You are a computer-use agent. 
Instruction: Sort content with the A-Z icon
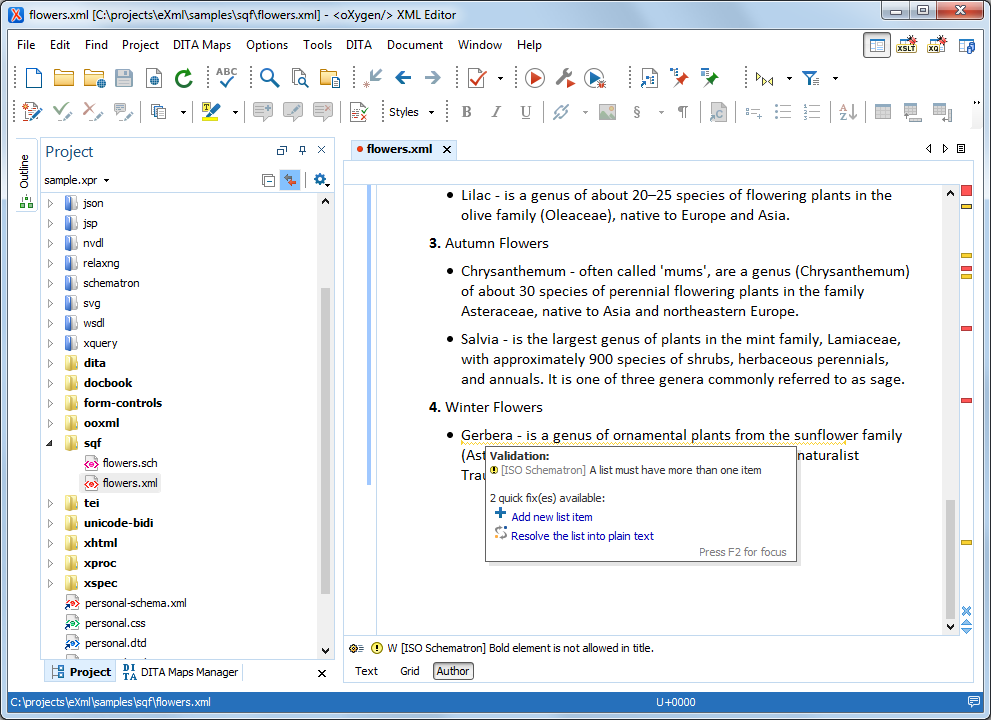(848, 112)
